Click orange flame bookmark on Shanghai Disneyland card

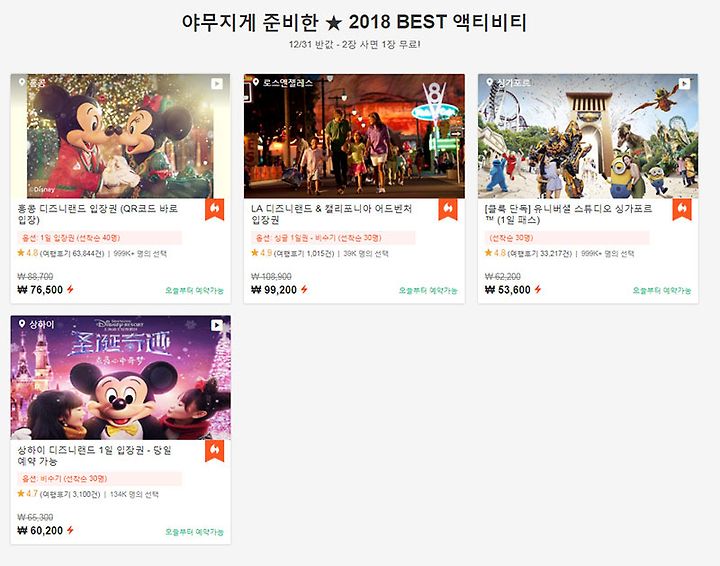(214, 450)
